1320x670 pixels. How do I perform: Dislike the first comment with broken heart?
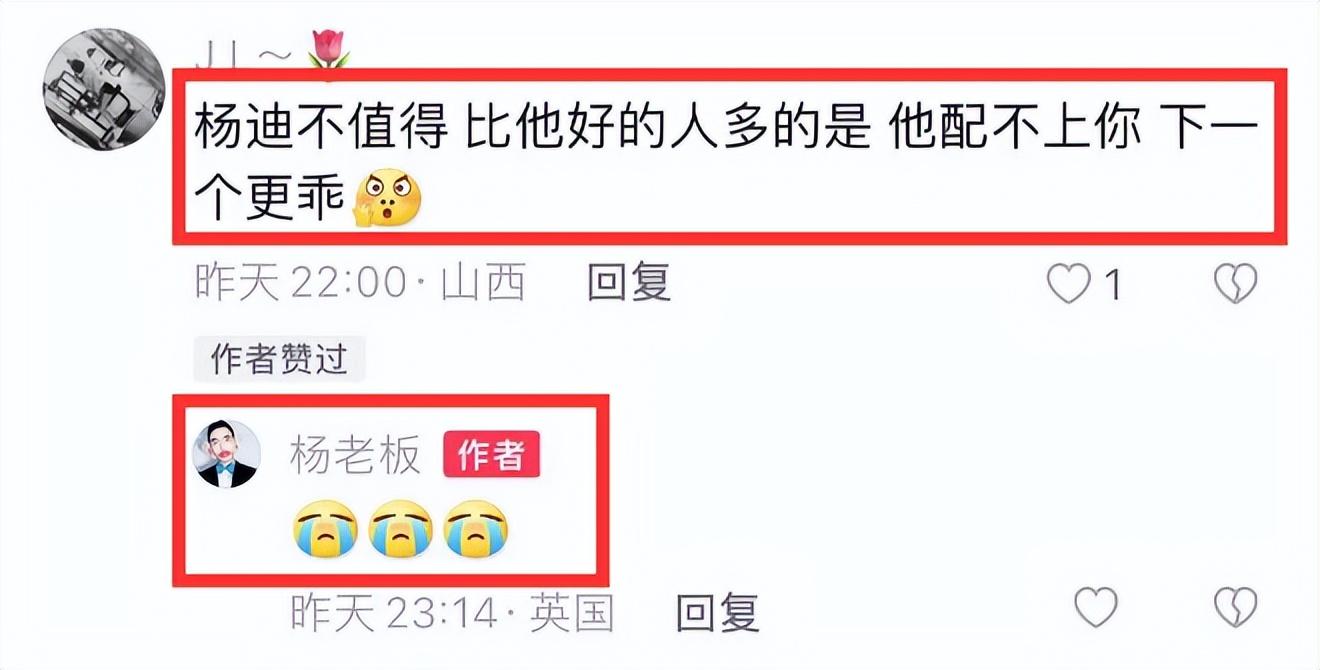1235,287
